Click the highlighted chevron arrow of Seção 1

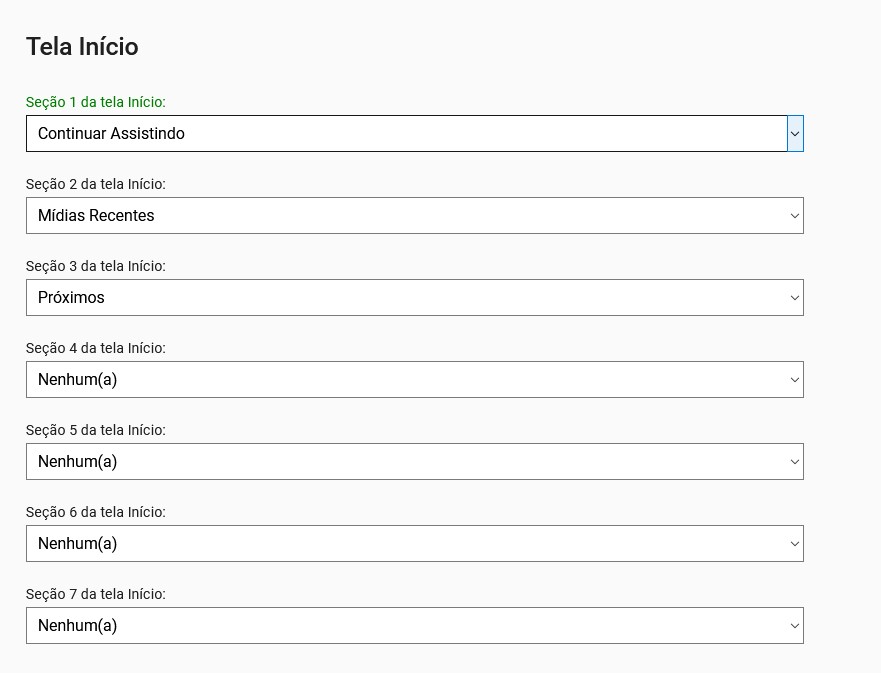[x=795, y=134]
